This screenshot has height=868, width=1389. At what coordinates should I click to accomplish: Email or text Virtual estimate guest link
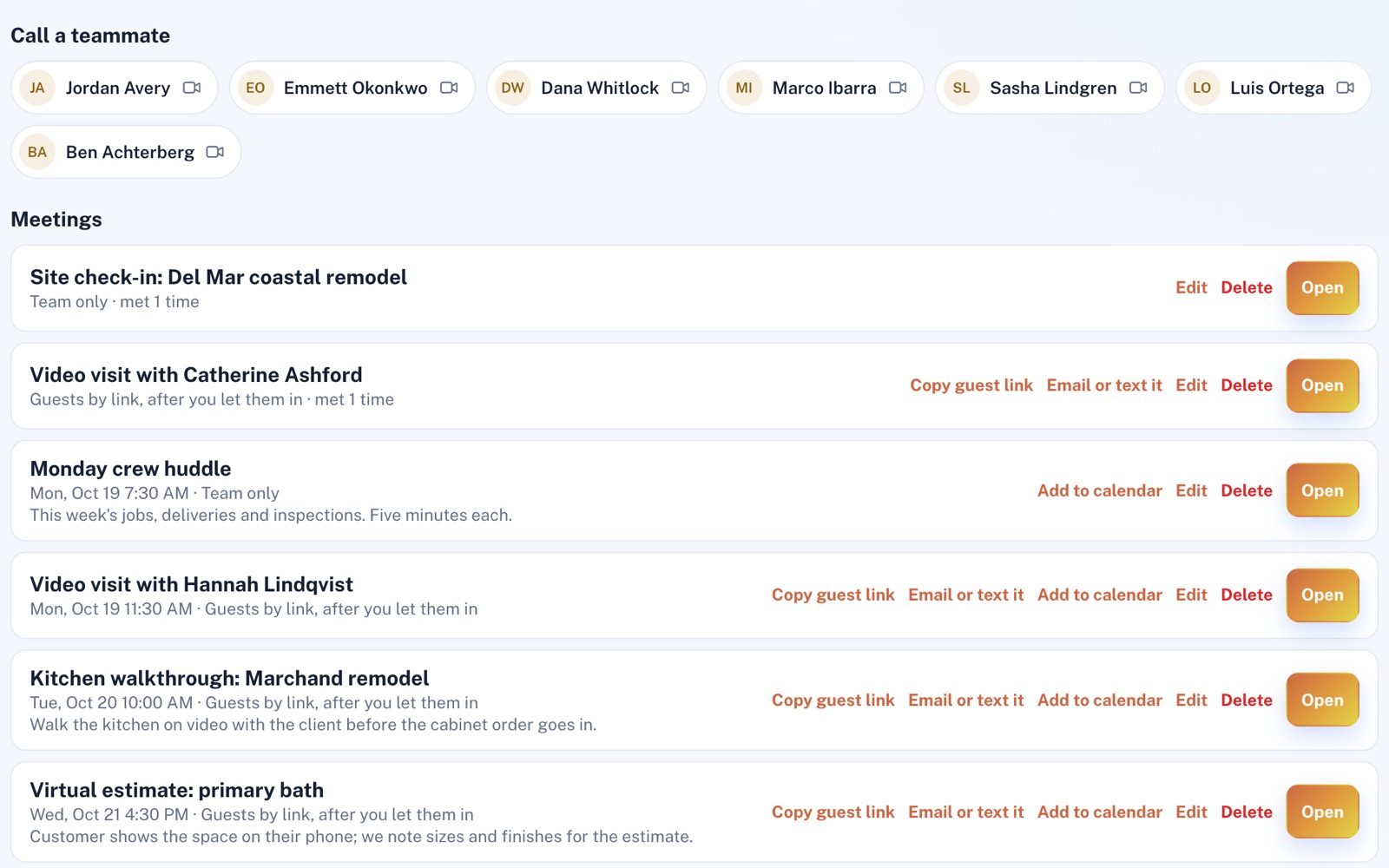pos(966,812)
